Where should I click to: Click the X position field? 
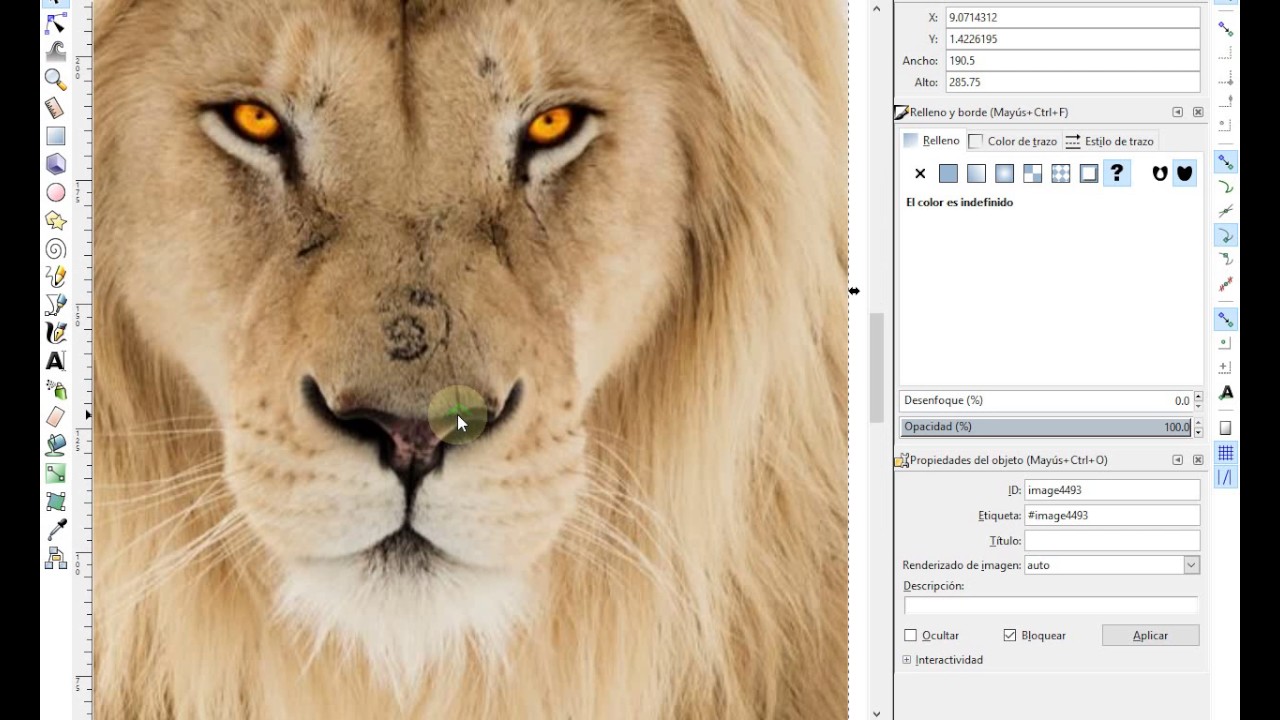[1073, 17]
